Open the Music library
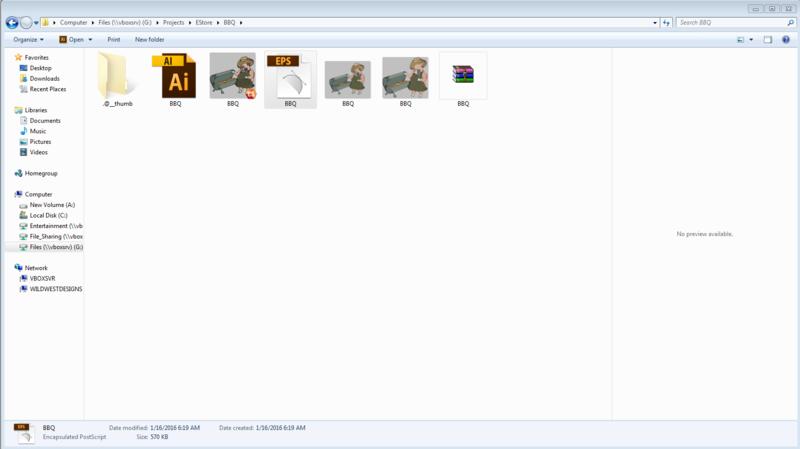The image size is (800, 449). (x=37, y=131)
